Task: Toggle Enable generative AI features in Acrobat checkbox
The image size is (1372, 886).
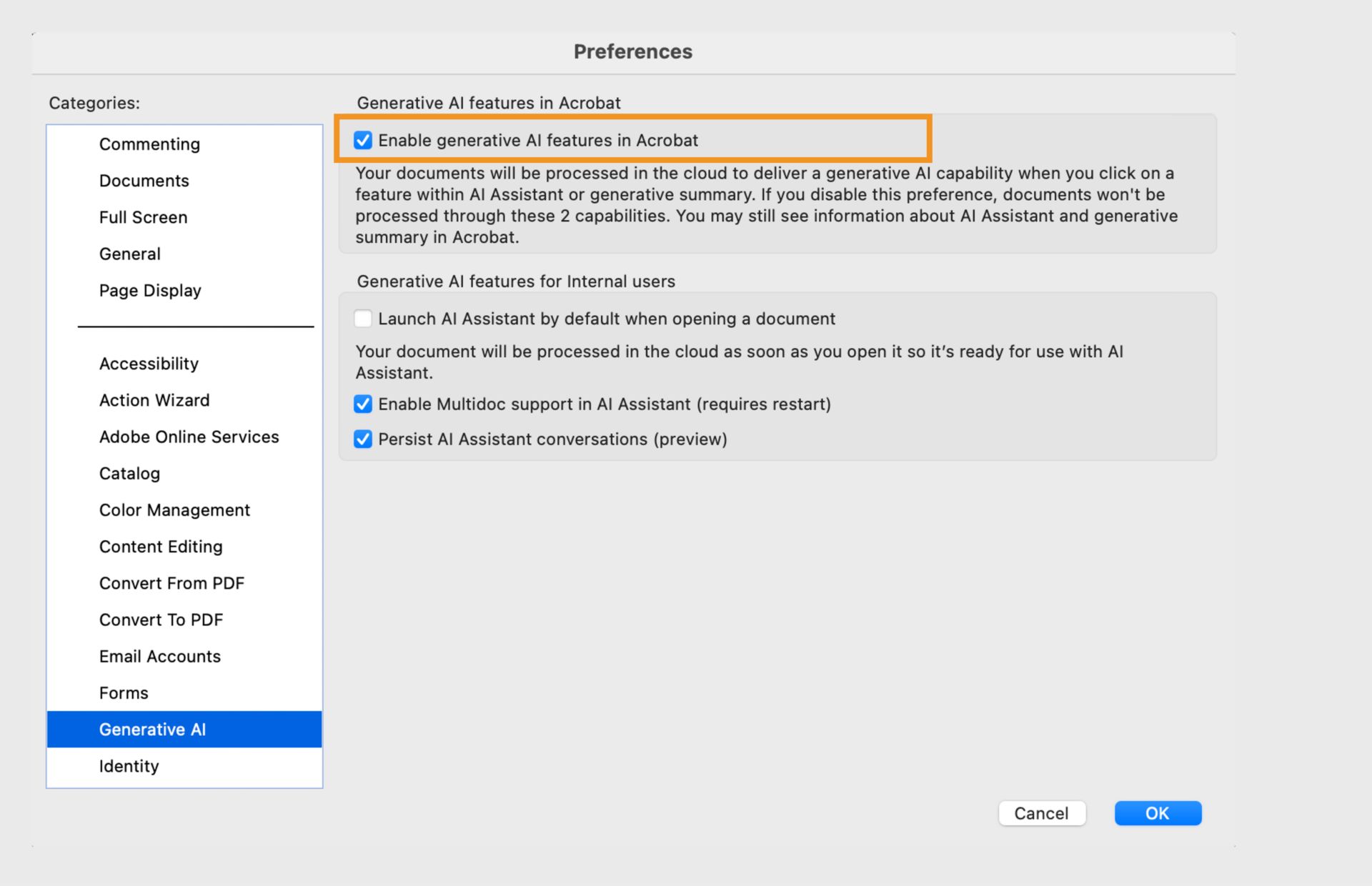Action: point(363,140)
